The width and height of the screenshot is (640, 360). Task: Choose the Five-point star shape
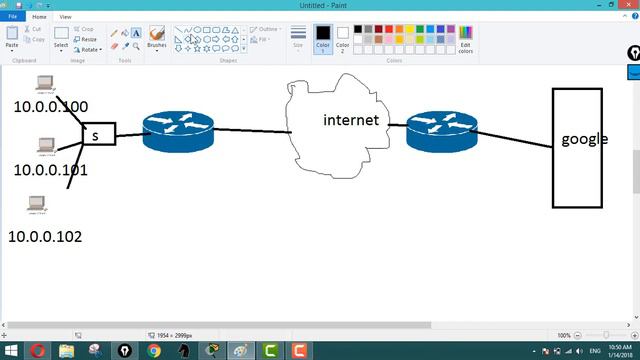click(x=197, y=49)
